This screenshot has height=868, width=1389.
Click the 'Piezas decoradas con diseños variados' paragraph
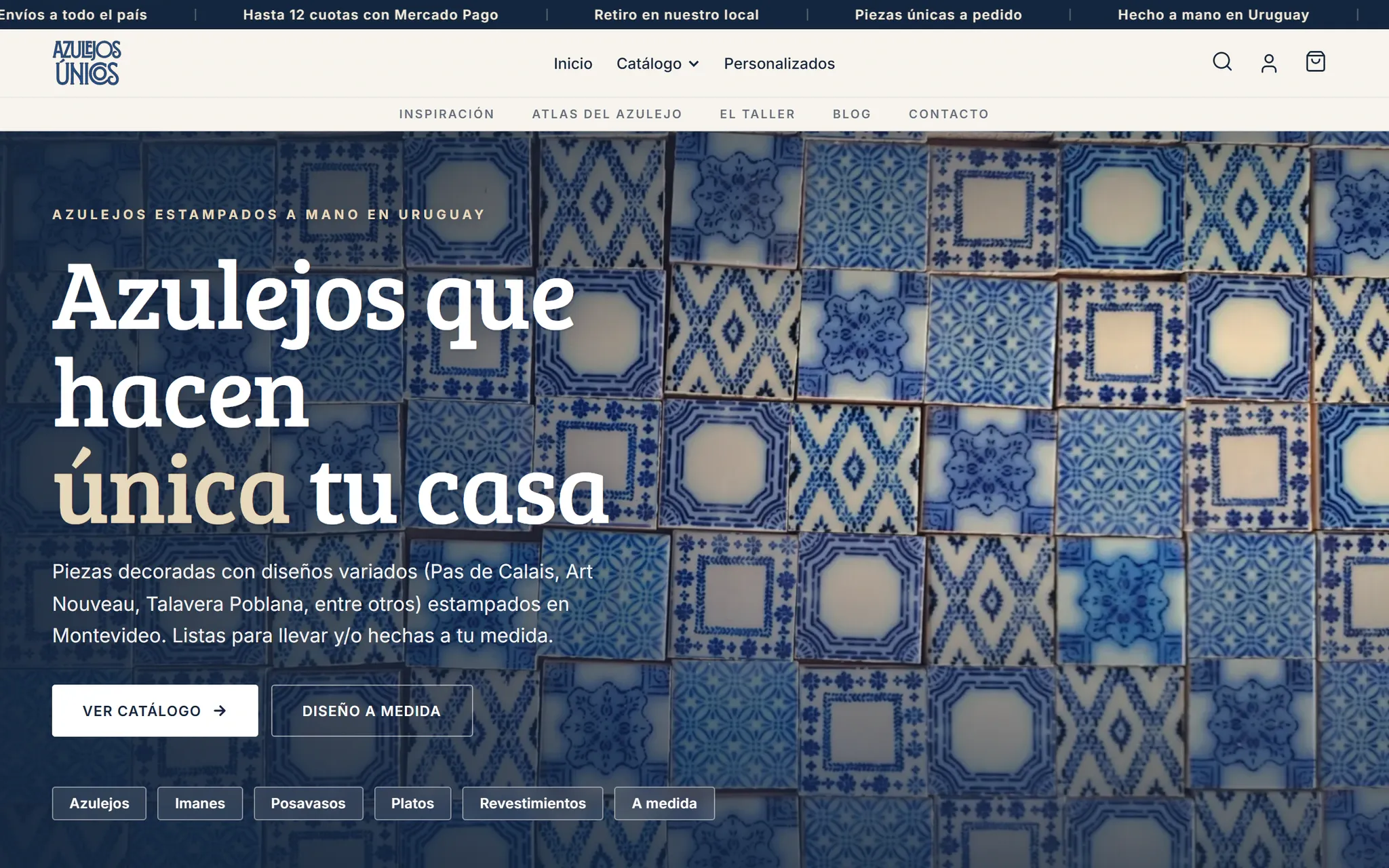point(323,604)
